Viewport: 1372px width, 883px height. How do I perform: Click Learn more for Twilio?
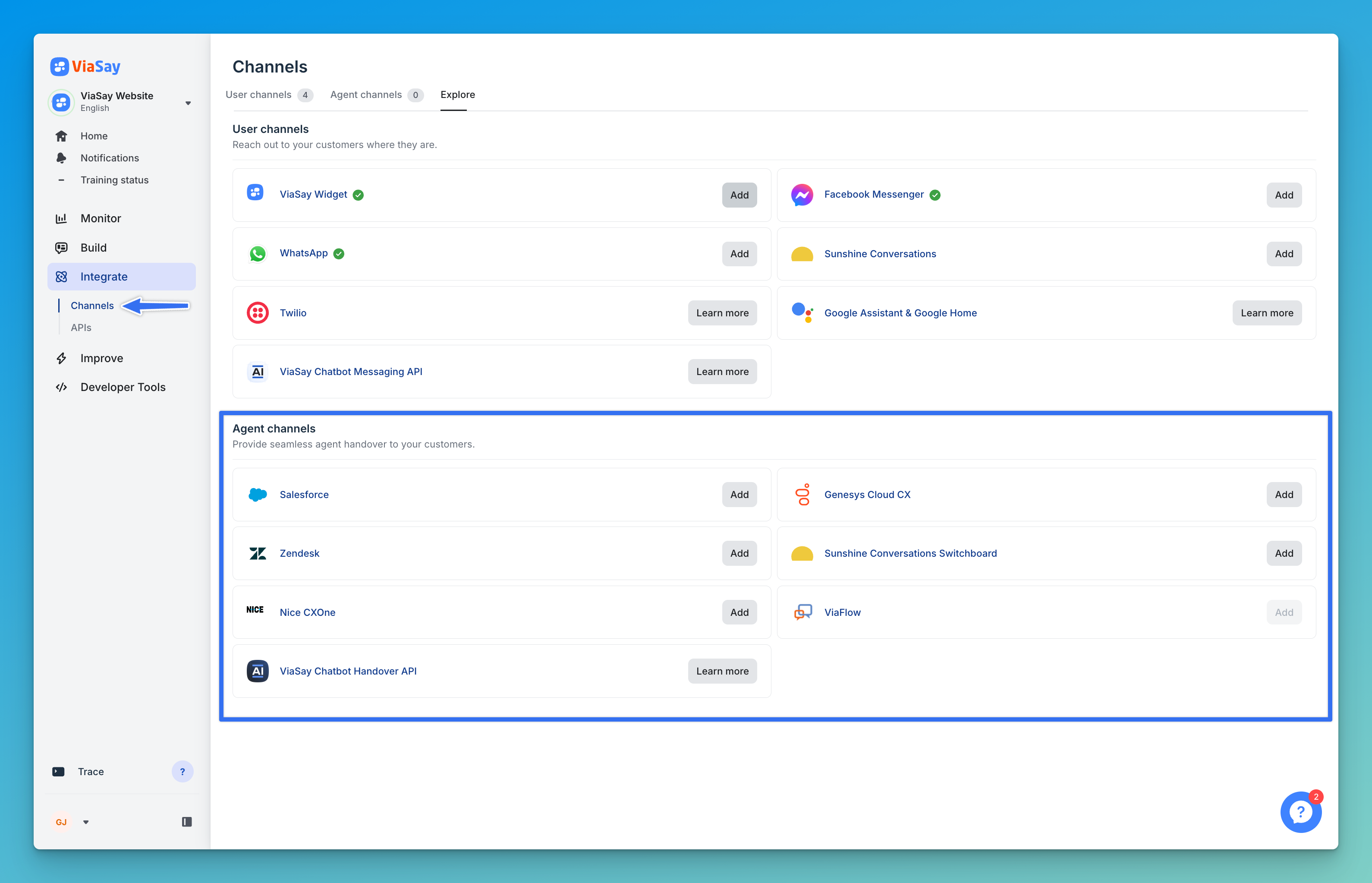[721, 313]
